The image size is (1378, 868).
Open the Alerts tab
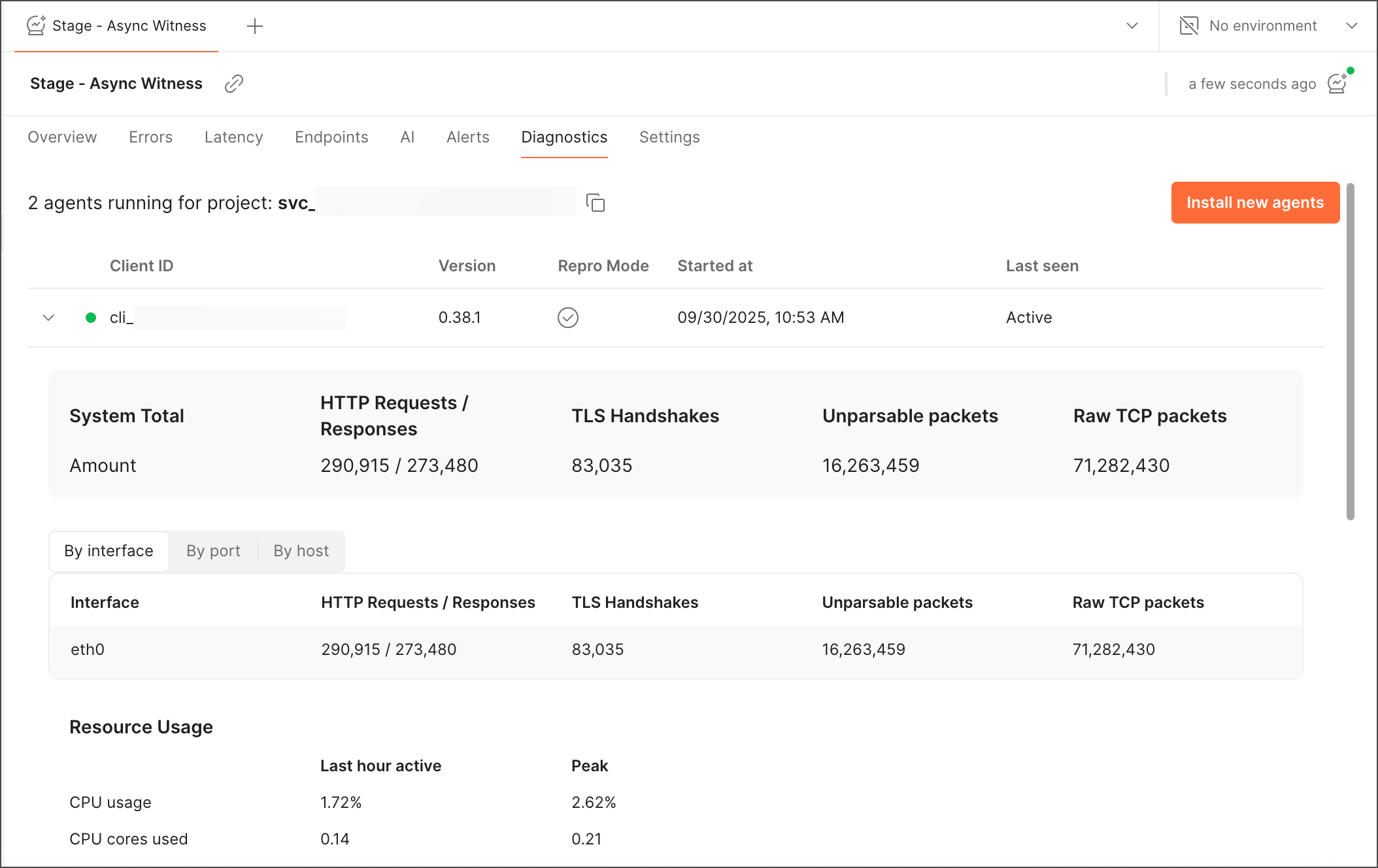[467, 137]
